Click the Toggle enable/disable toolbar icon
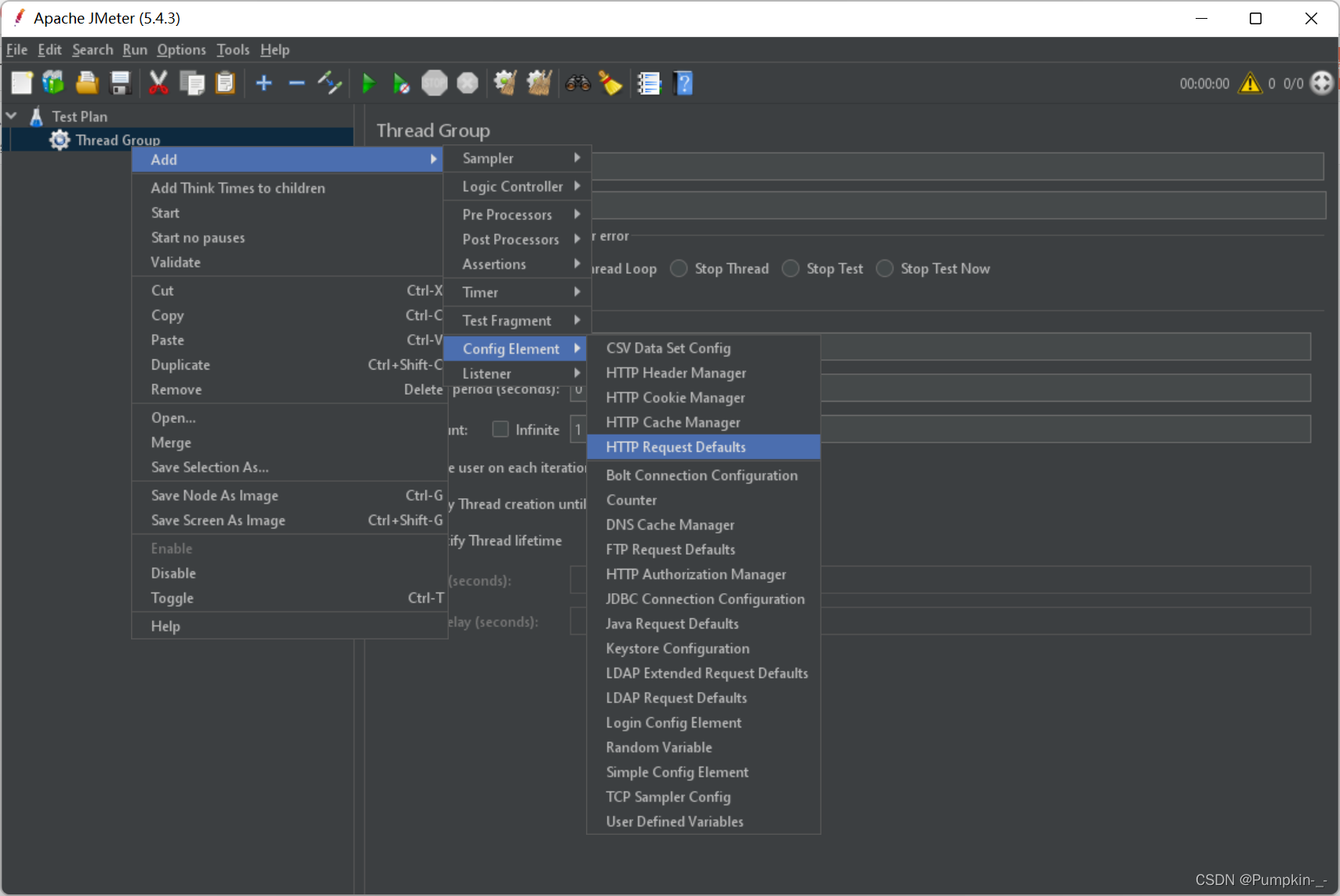1340x896 pixels. (x=330, y=82)
